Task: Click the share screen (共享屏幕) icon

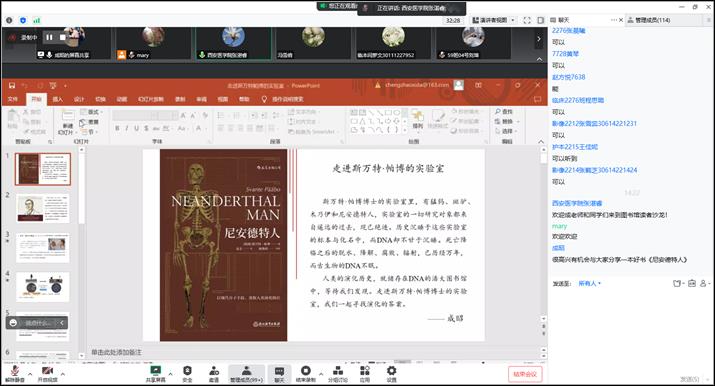Action: (155, 374)
